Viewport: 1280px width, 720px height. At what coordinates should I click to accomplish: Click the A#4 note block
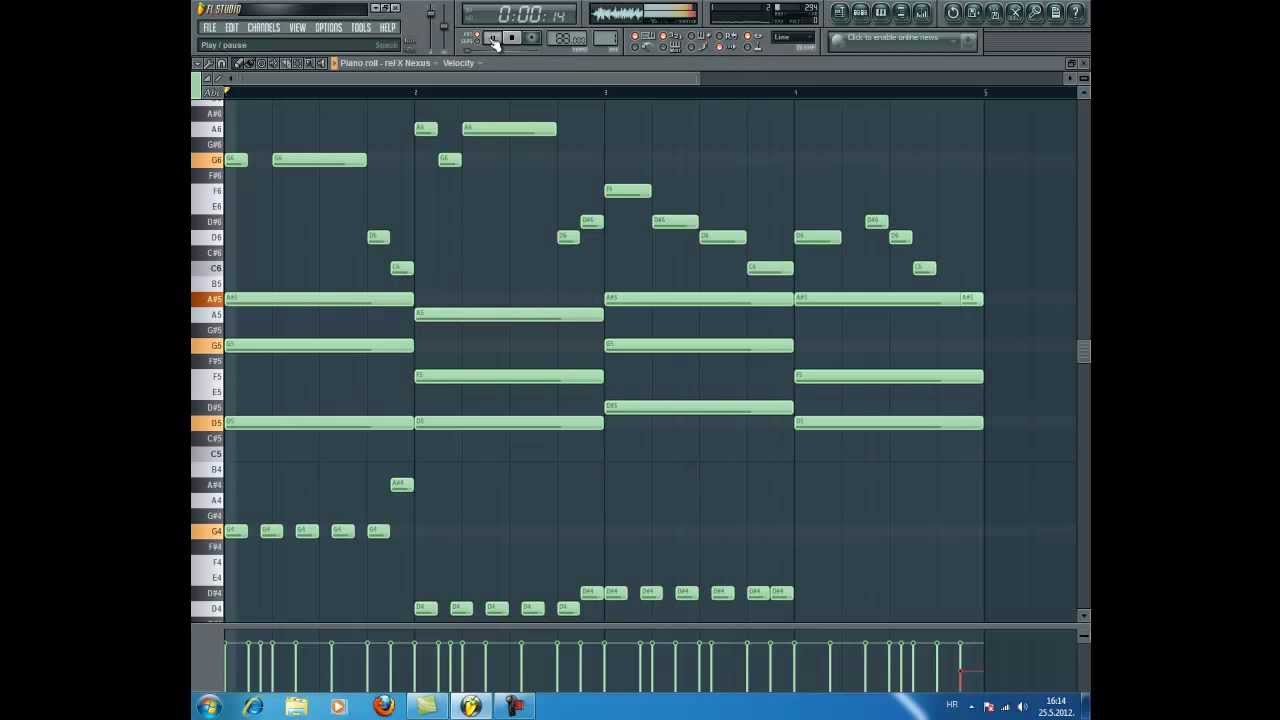402,485
